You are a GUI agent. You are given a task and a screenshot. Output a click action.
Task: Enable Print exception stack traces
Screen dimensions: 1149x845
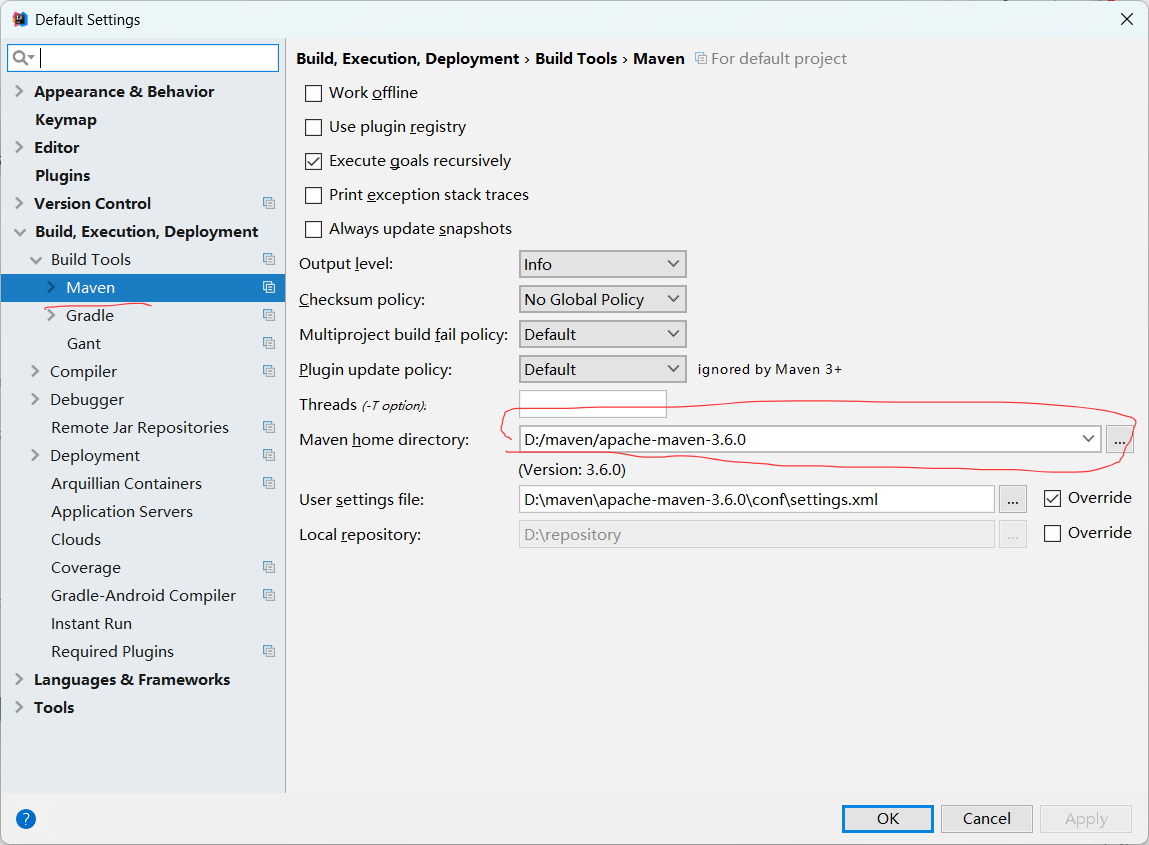tap(314, 195)
